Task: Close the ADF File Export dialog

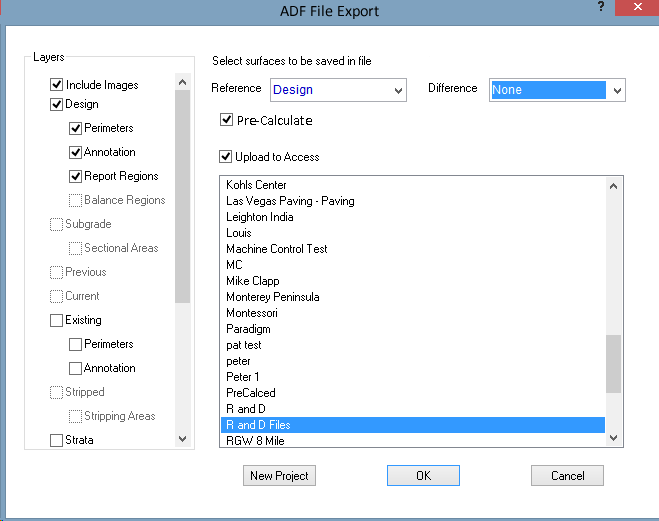Action: pyautogui.click(x=636, y=7)
